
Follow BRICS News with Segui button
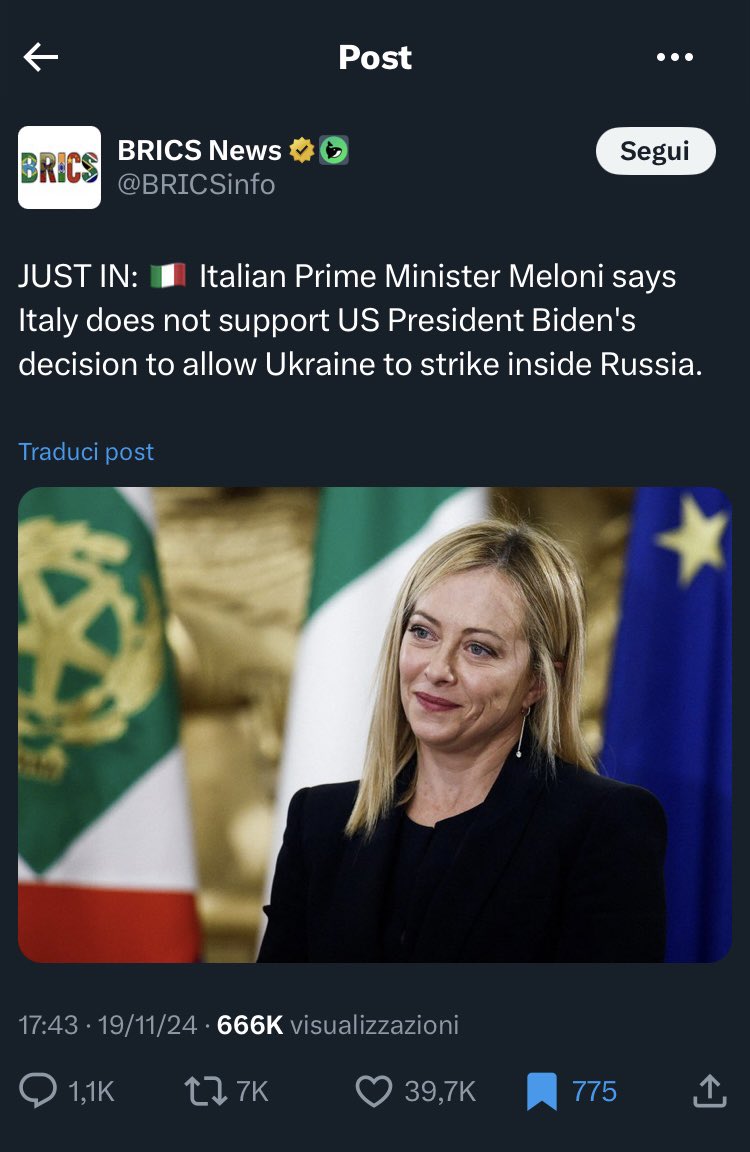click(655, 151)
